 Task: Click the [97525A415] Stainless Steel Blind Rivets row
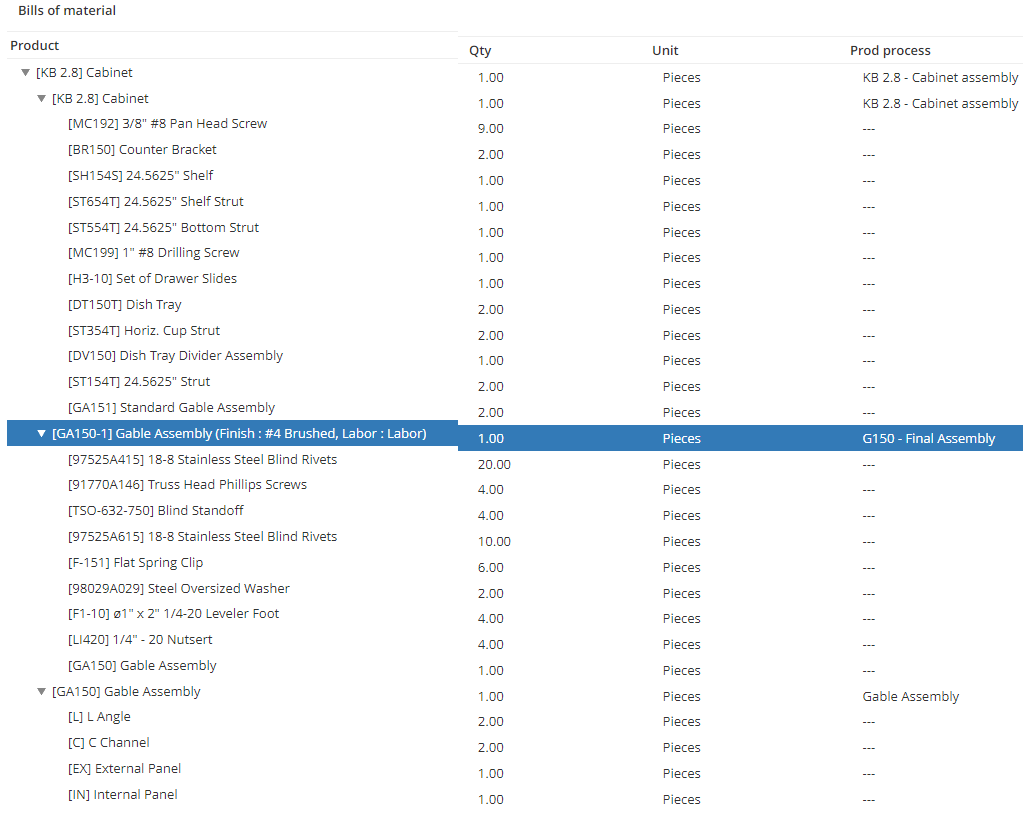click(x=202, y=460)
